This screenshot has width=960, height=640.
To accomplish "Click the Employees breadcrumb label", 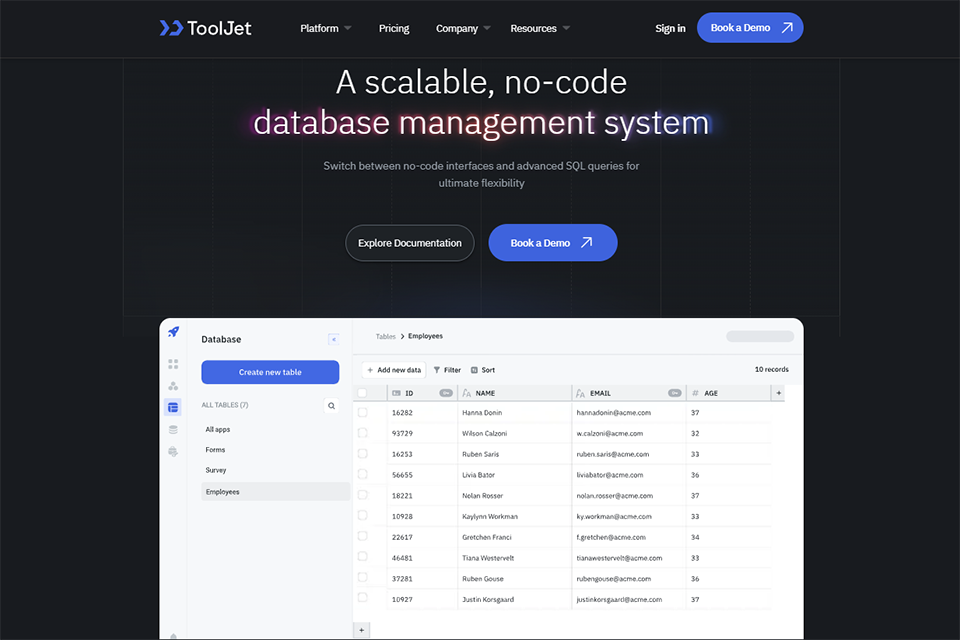I will (x=426, y=336).
